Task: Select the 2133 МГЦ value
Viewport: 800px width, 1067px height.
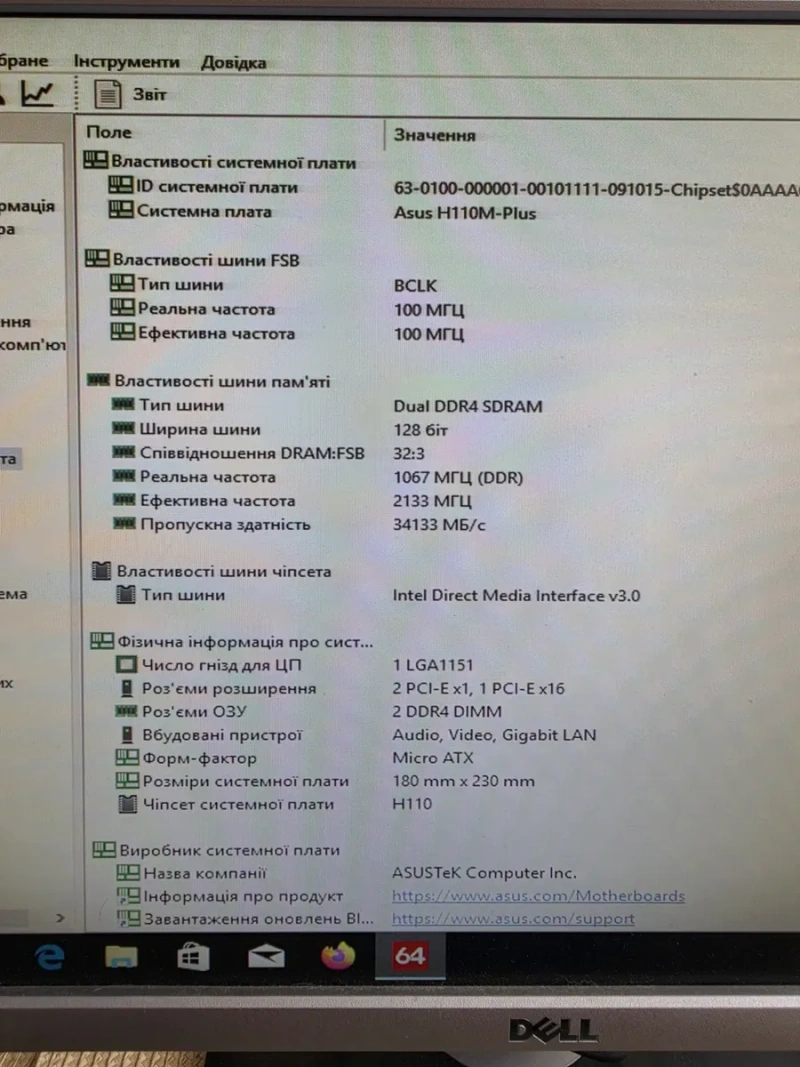Action: coord(432,502)
